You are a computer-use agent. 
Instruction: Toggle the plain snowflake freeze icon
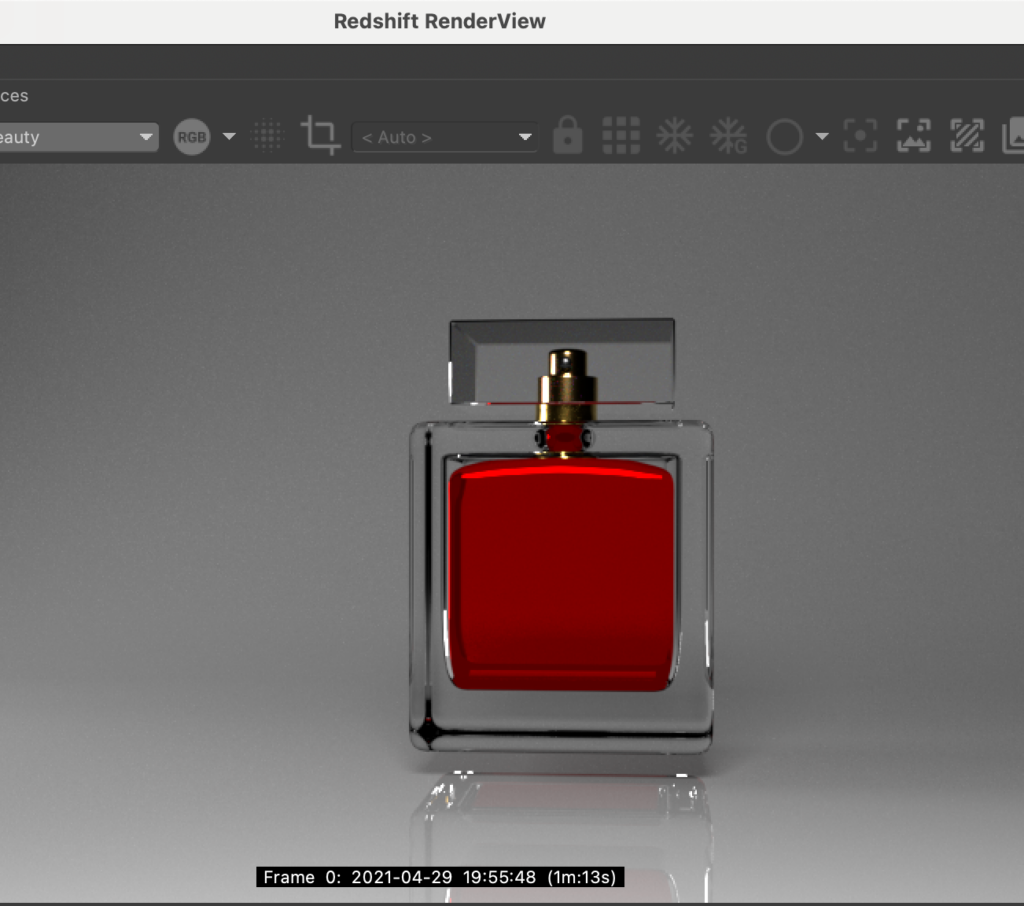pos(674,136)
